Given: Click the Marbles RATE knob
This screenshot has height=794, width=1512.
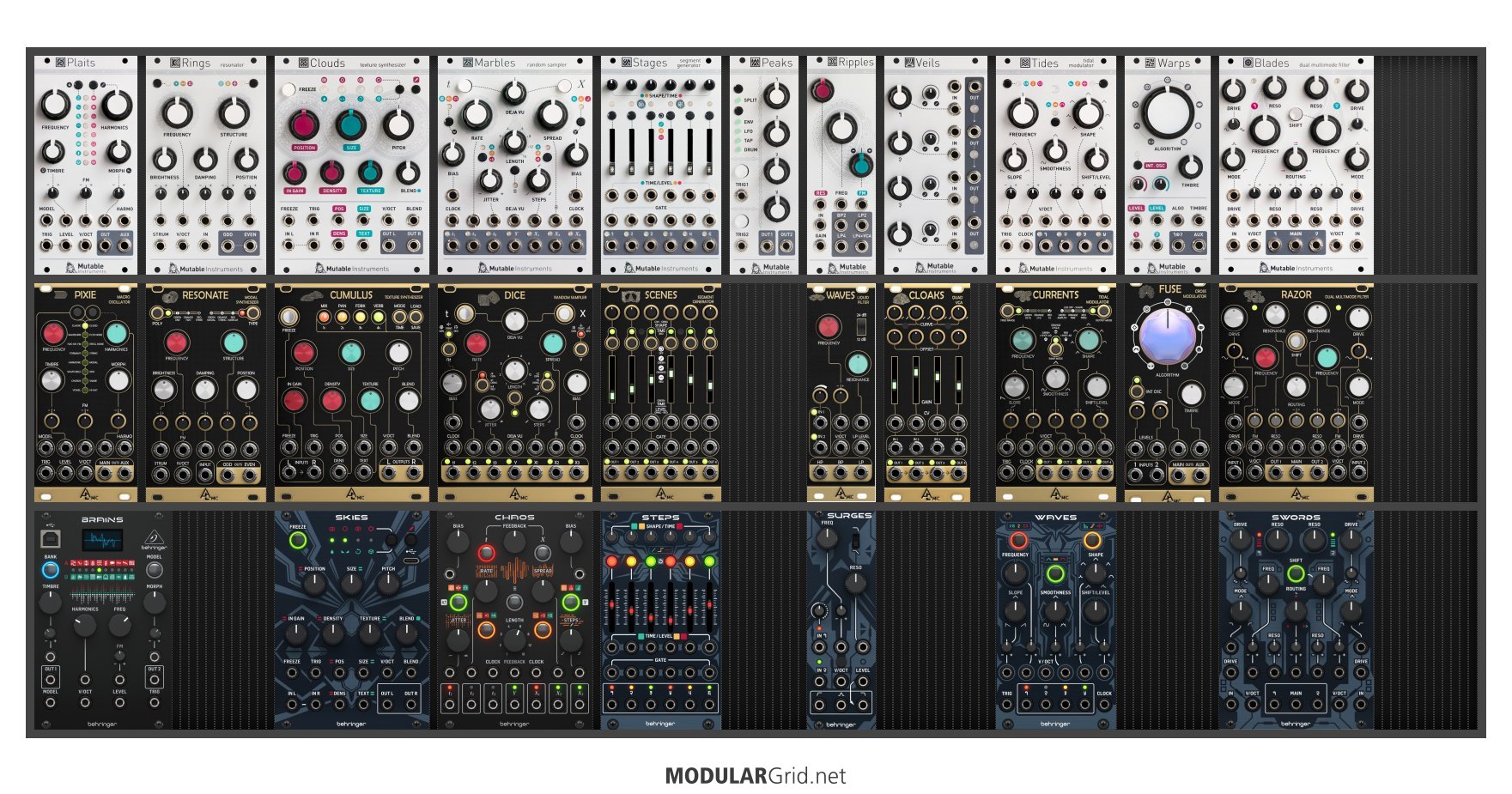Looking at the screenshot, I should (x=477, y=114).
